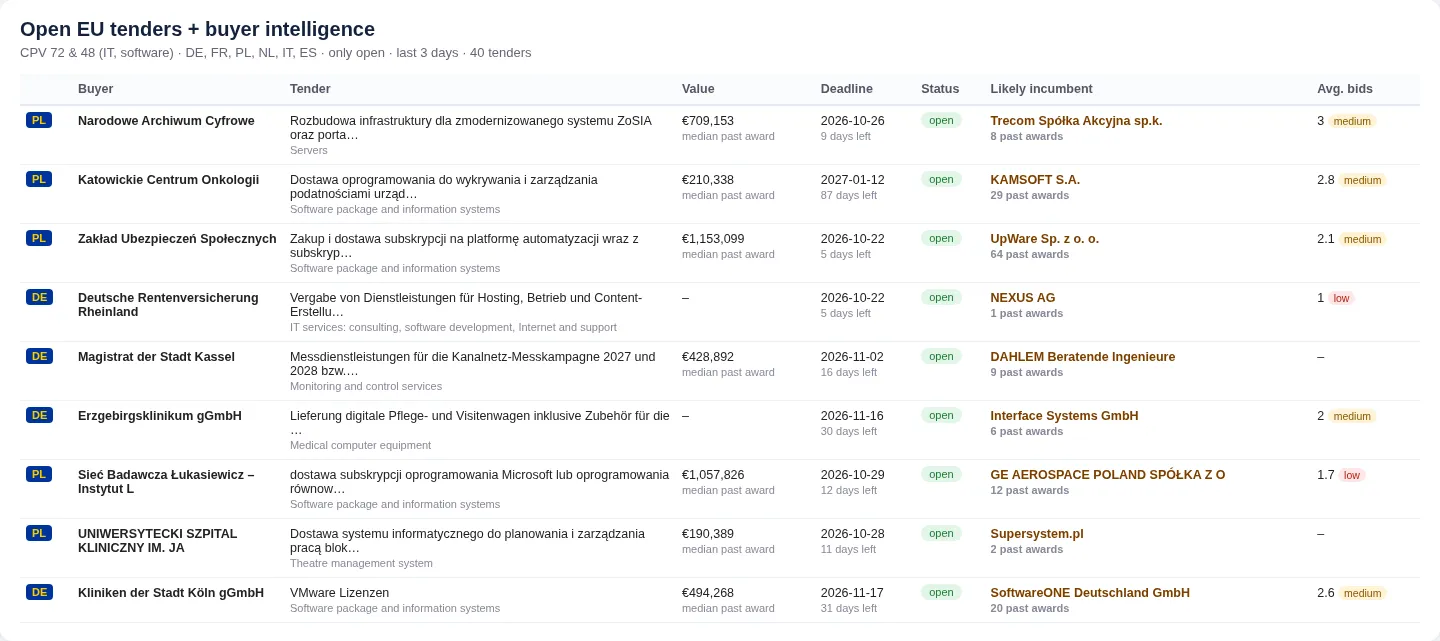
Task: Open incumbent Supersystem.pl
Action: pyautogui.click(x=1036, y=534)
